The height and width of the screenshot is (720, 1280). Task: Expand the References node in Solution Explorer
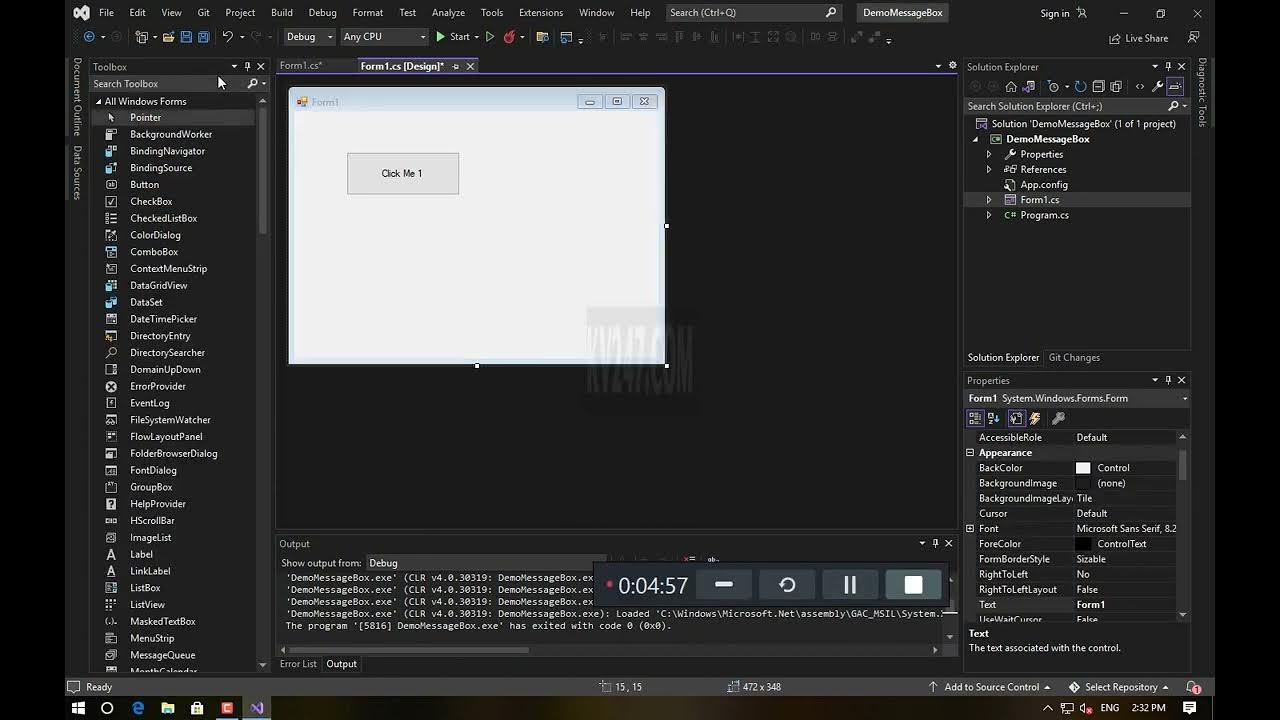pyautogui.click(x=989, y=170)
